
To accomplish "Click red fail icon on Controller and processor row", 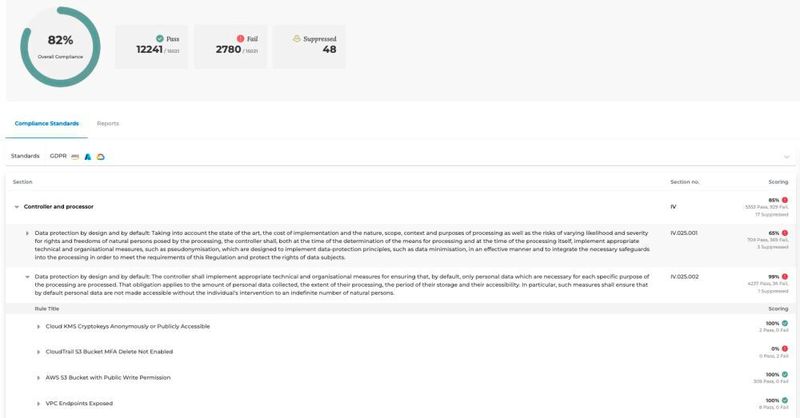I will point(785,200).
